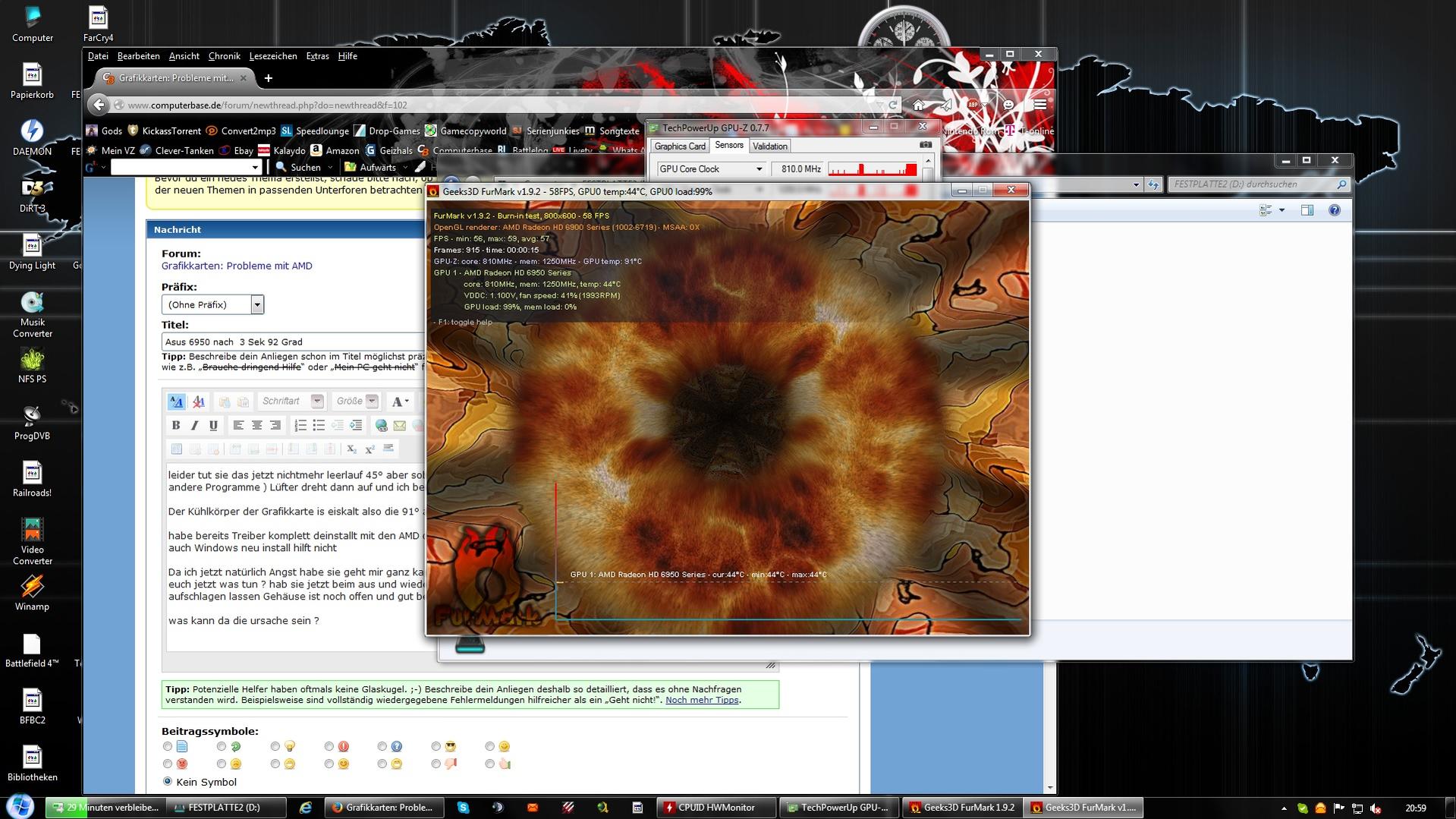Open GPU Core Clock sensor dropdown
1456x819 pixels.
[x=711, y=169]
